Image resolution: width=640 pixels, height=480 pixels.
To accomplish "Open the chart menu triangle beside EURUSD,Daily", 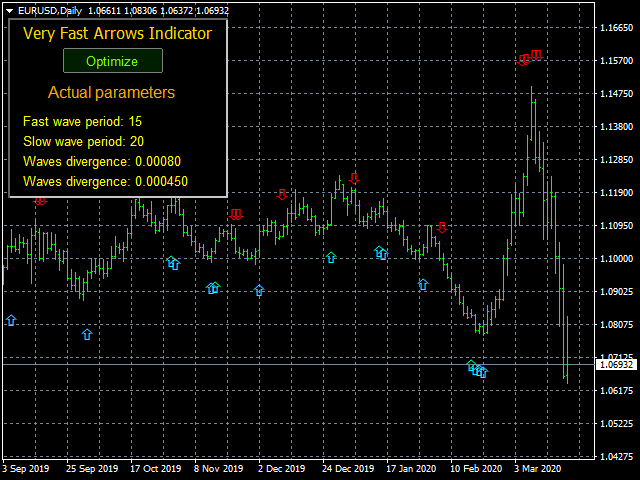I will 10,11.
